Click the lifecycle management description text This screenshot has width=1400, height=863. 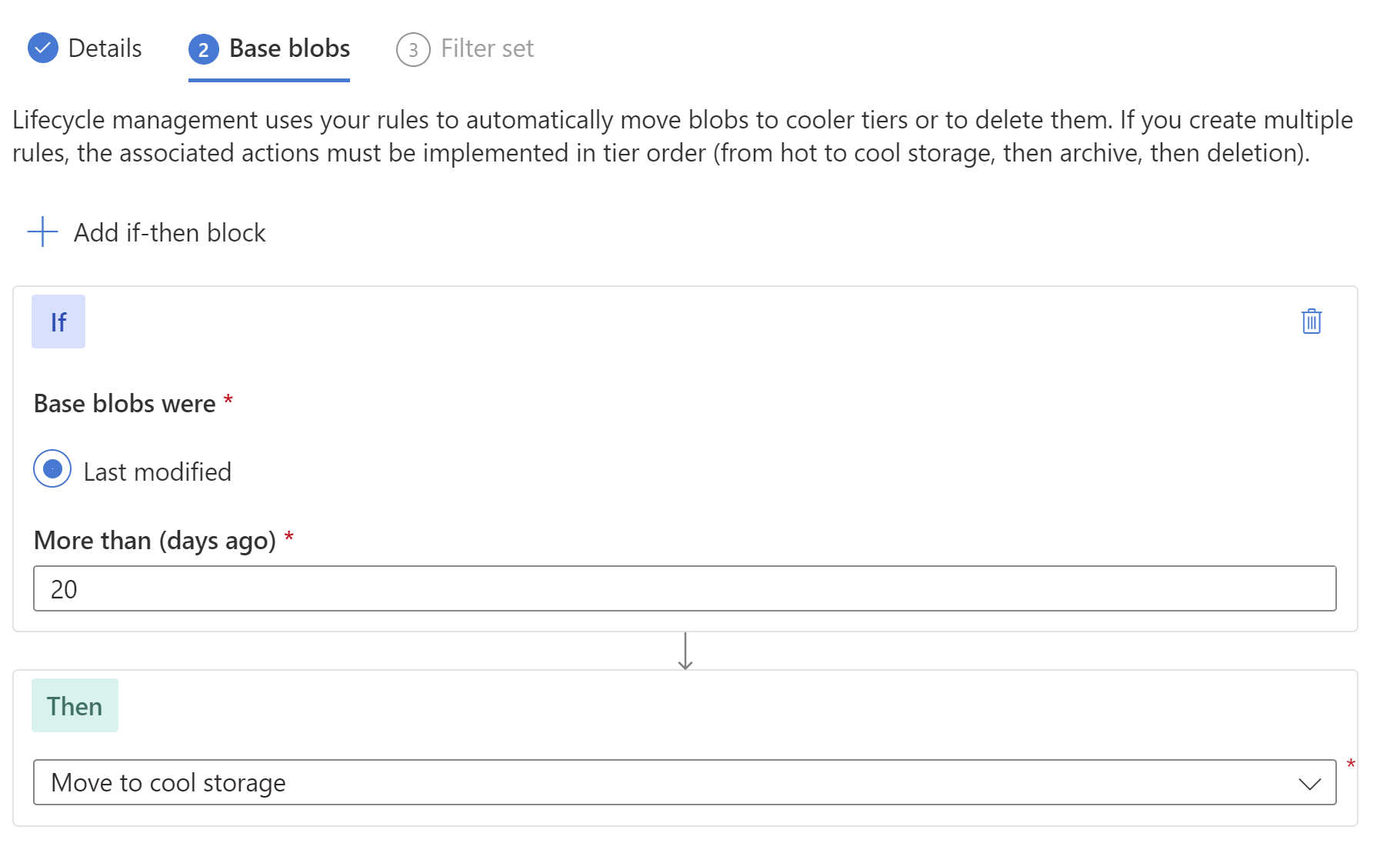point(683,136)
